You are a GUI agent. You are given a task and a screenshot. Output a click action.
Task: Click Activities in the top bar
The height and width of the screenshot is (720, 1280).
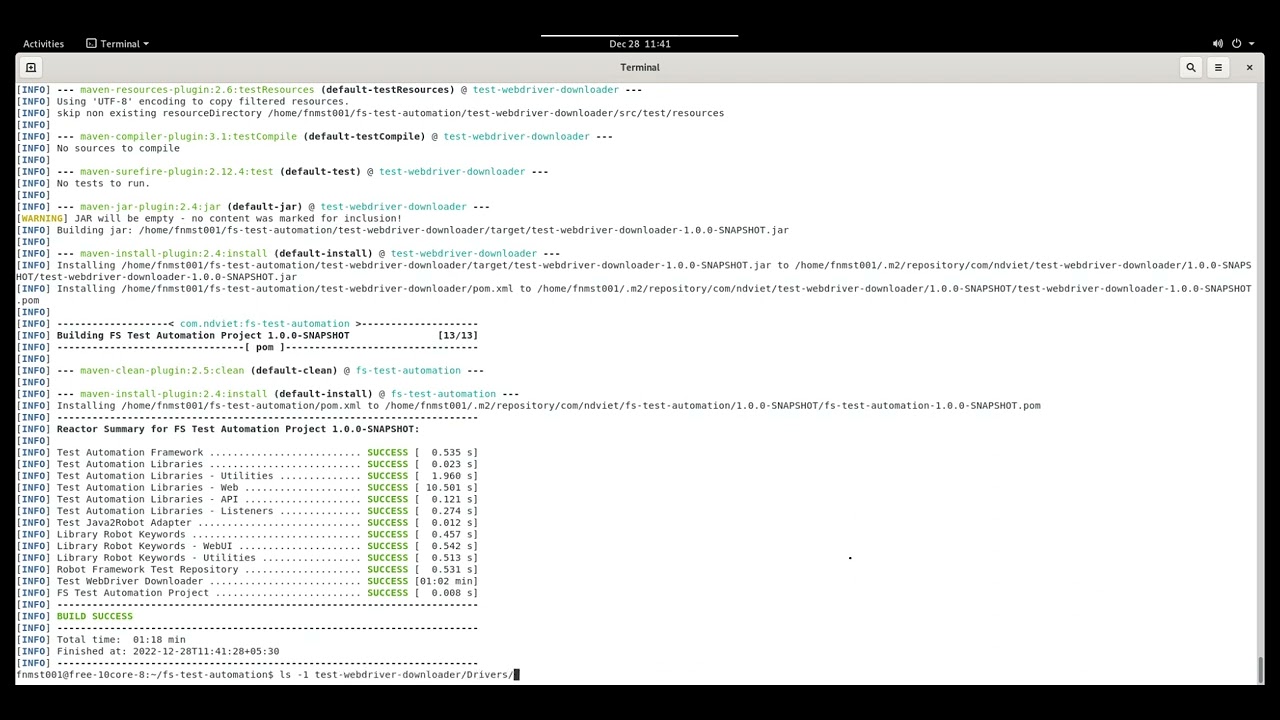click(43, 43)
